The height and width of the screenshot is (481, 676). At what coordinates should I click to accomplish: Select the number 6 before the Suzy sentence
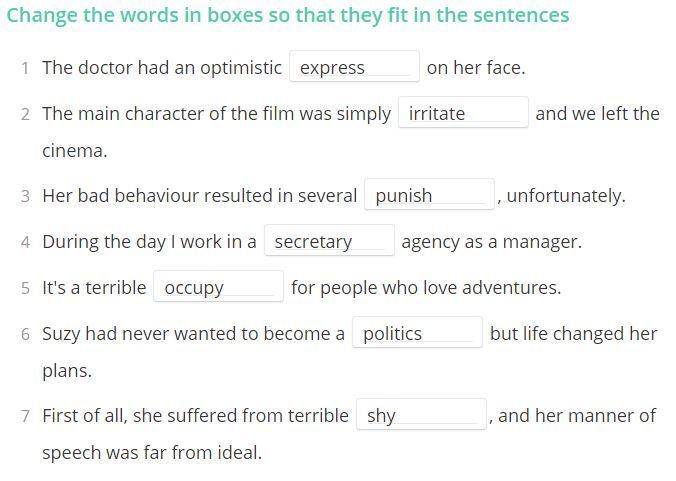pos(25,334)
